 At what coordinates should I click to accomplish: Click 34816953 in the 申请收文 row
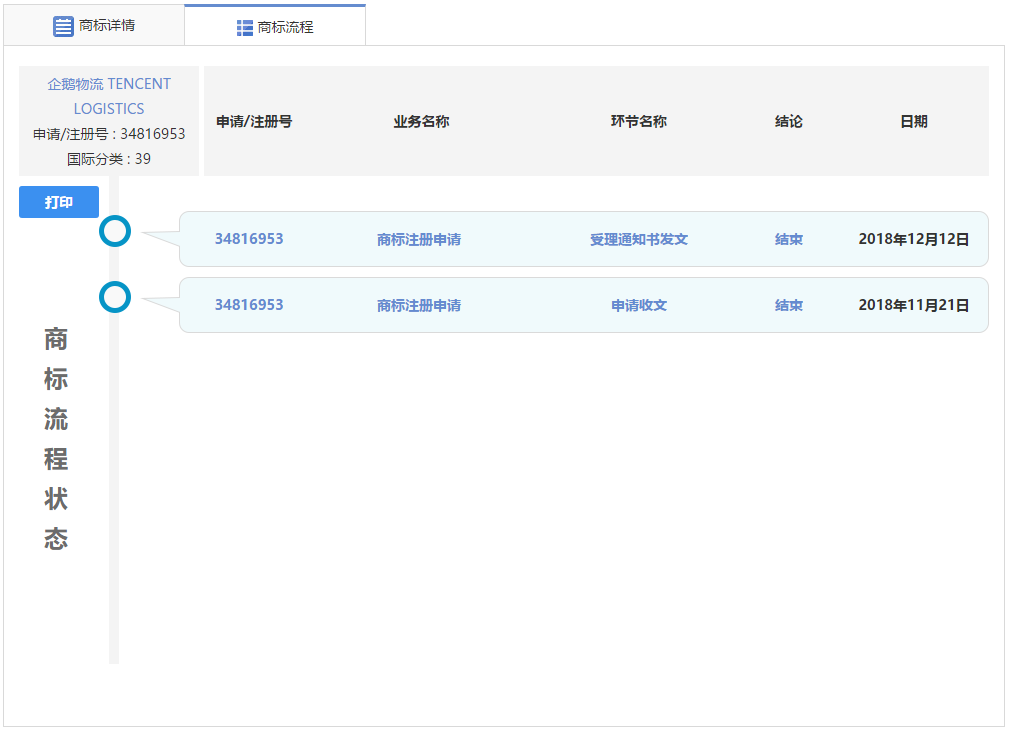[x=249, y=305]
